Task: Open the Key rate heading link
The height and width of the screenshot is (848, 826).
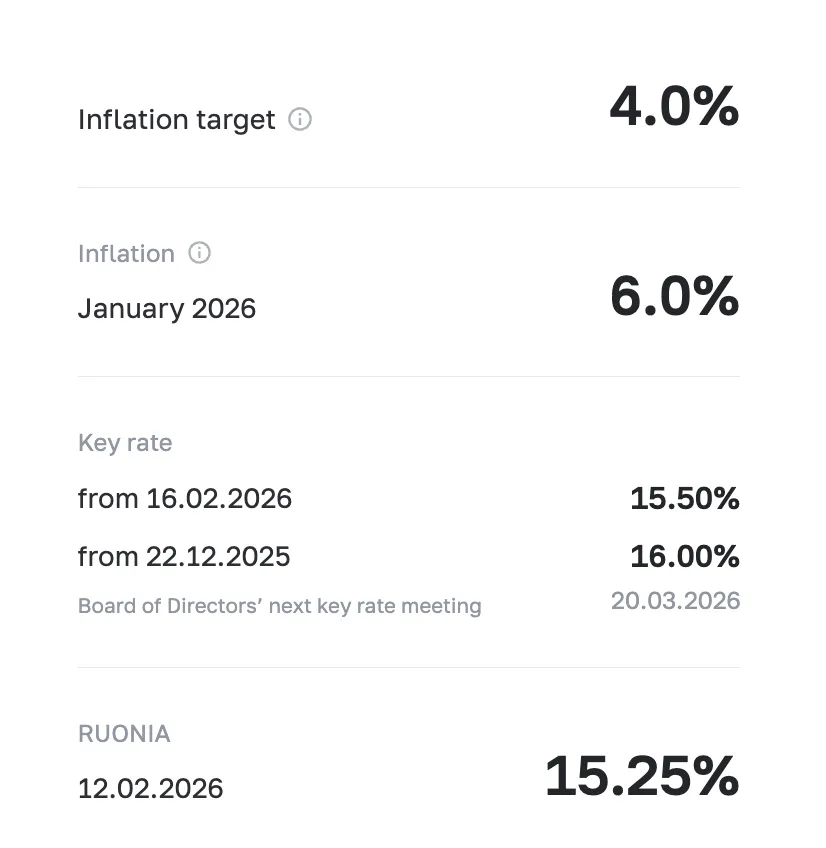Action: pos(125,443)
